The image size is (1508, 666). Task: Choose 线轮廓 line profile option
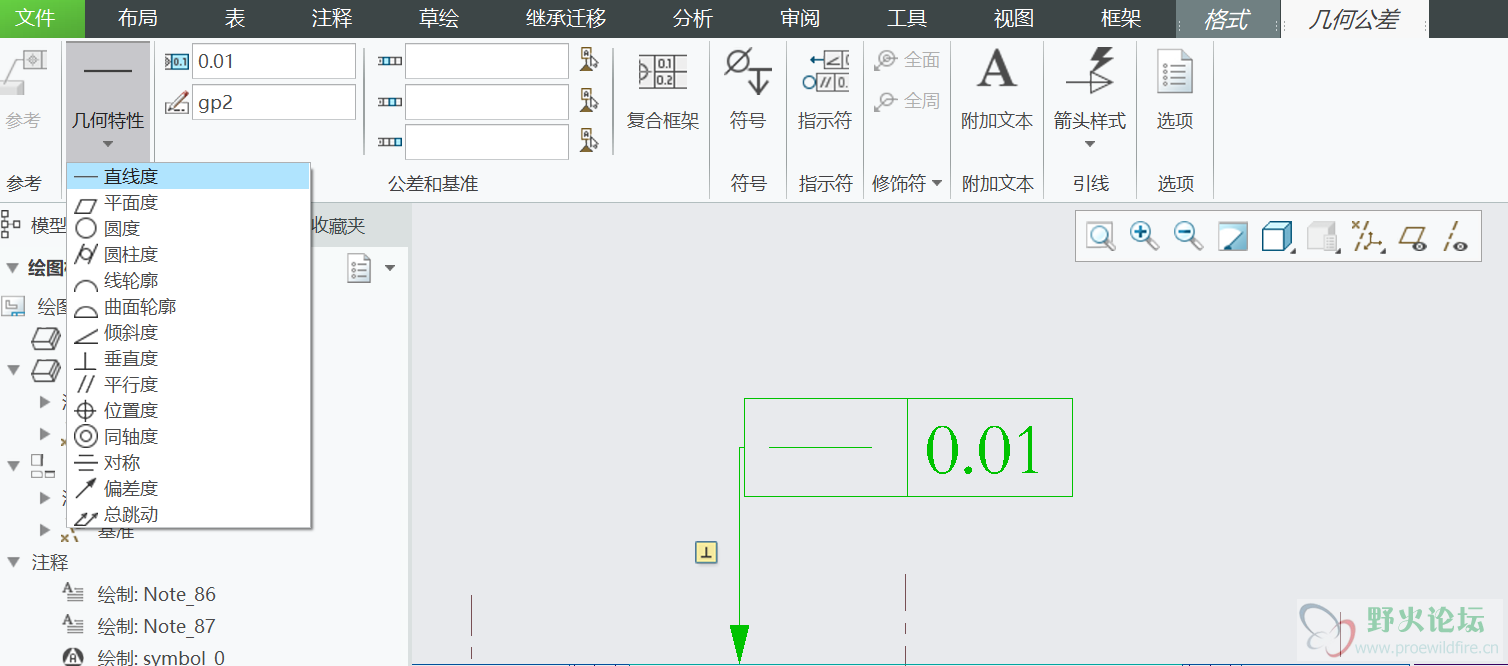188,281
